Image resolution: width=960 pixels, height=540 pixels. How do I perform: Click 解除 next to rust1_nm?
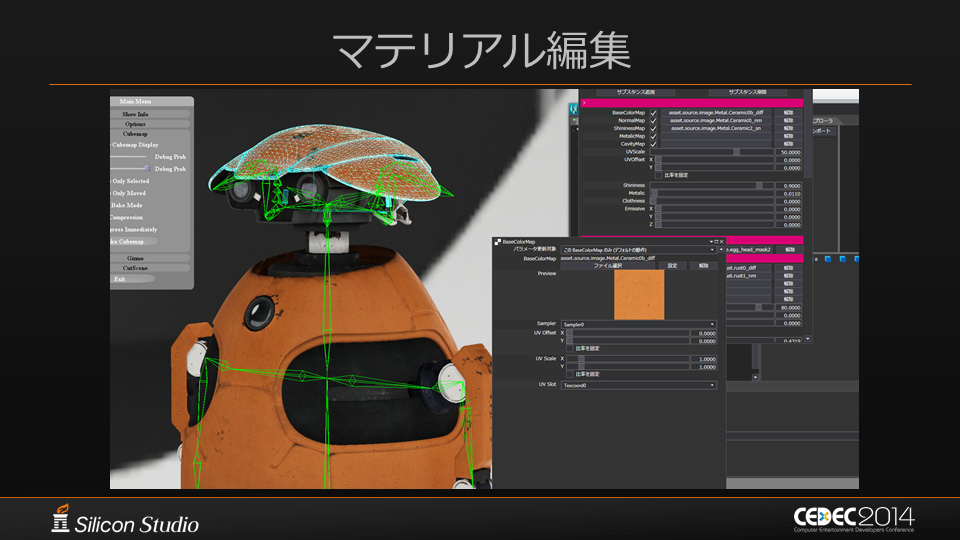789,276
